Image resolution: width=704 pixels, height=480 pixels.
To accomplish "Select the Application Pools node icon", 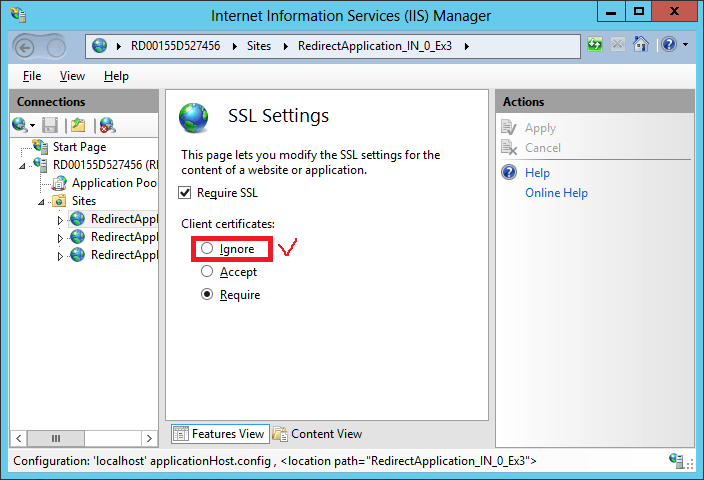I will coord(59,183).
